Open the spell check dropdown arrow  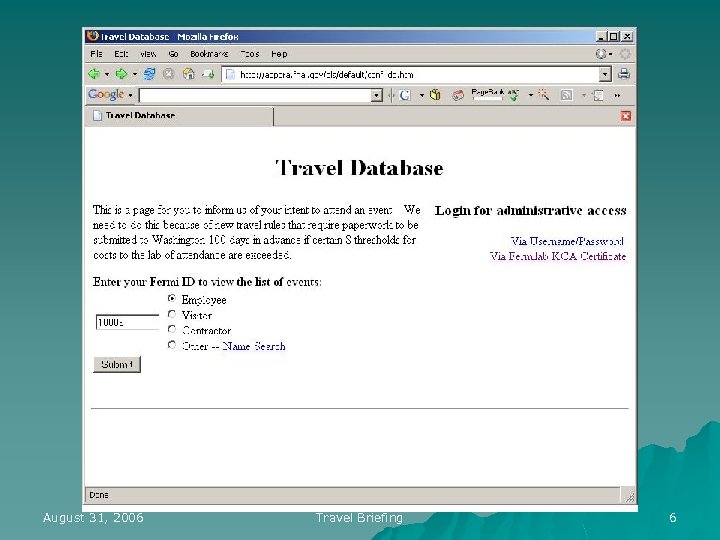[x=530, y=95]
